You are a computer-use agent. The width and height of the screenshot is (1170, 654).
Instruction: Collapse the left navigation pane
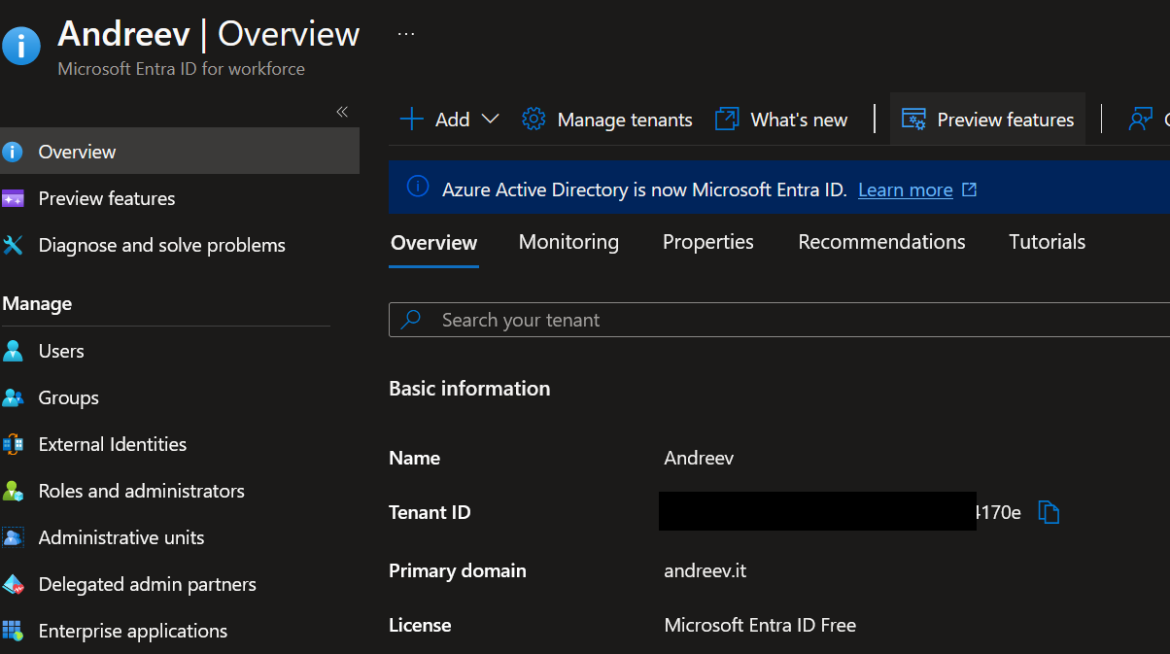[x=341, y=112]
